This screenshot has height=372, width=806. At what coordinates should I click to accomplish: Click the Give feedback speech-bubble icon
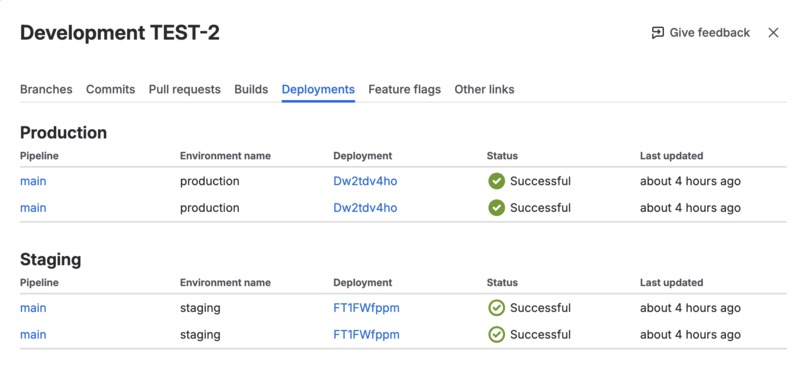(657, 33)
